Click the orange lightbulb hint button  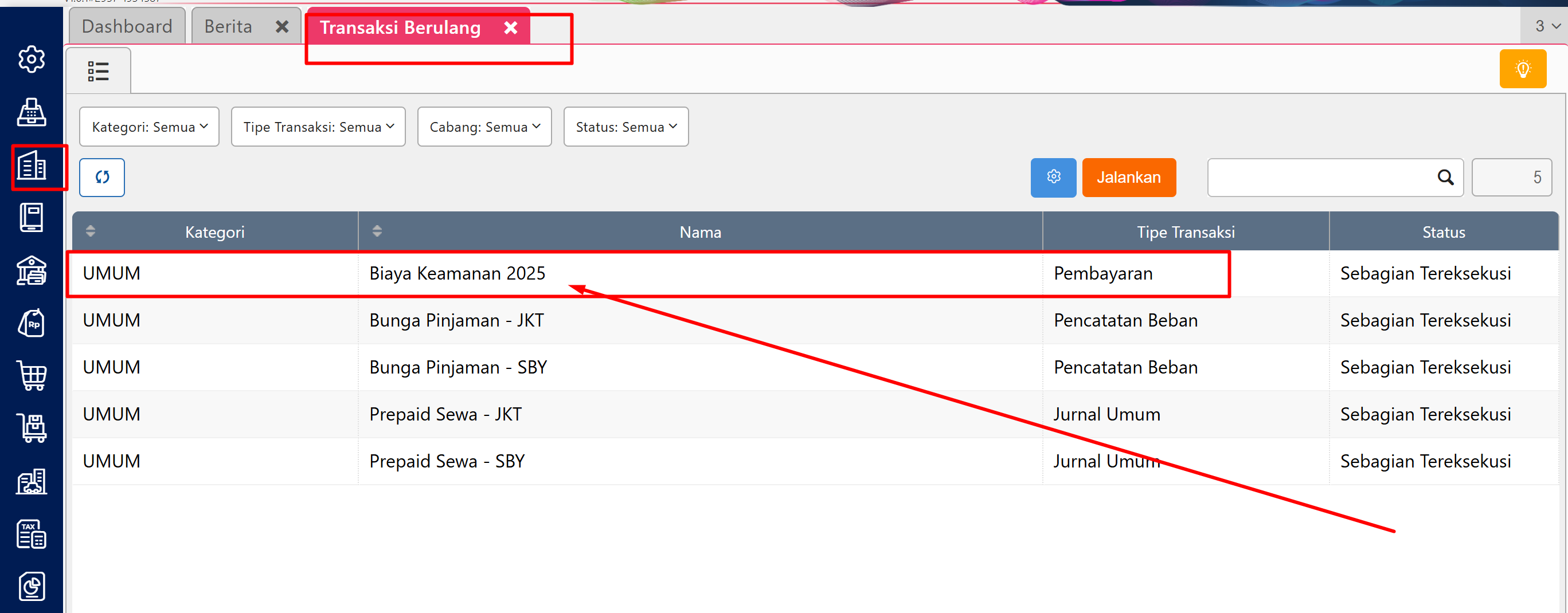tap(1522, 69)
